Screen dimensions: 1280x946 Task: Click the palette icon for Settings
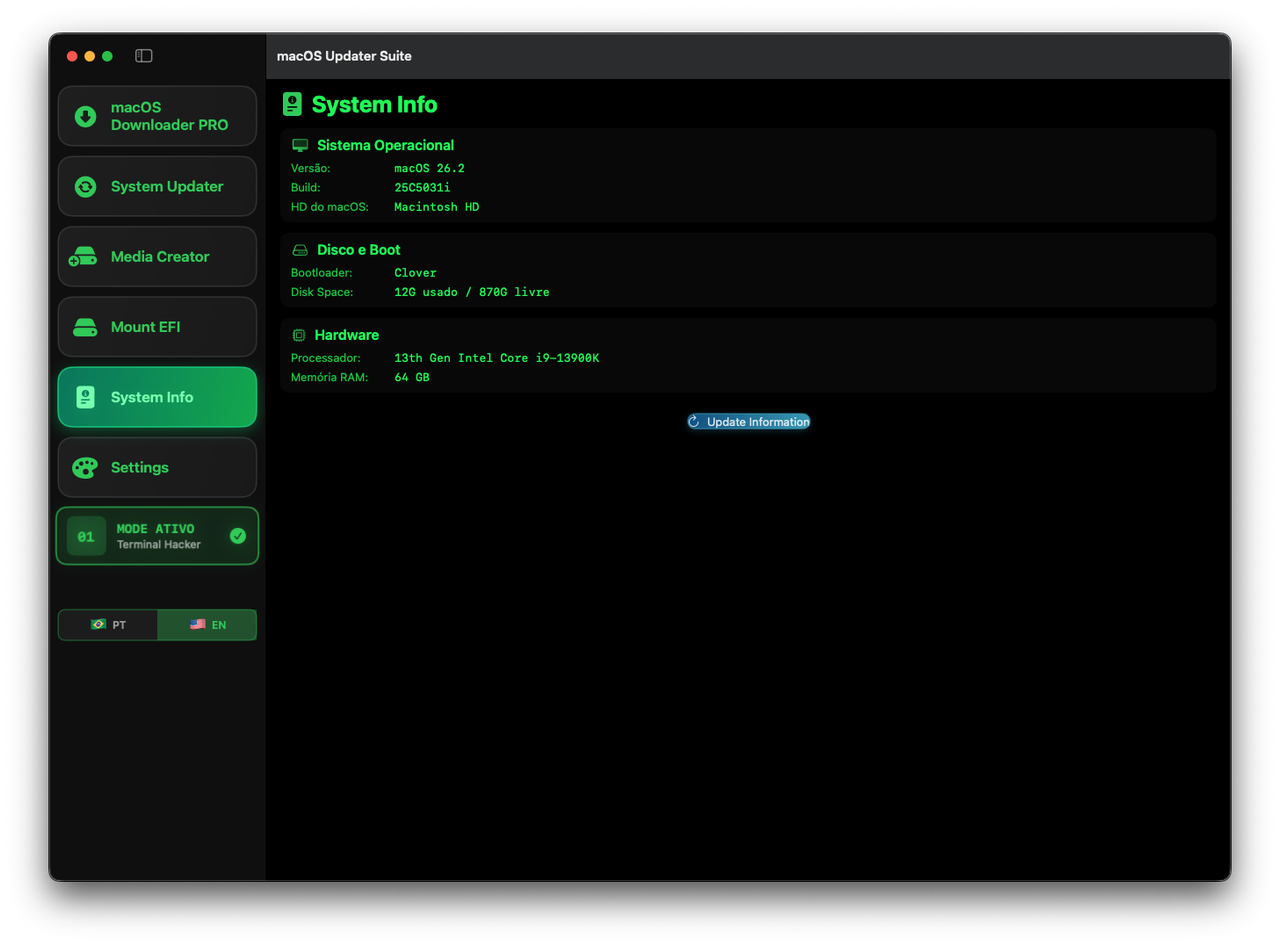tap(85, 468)
